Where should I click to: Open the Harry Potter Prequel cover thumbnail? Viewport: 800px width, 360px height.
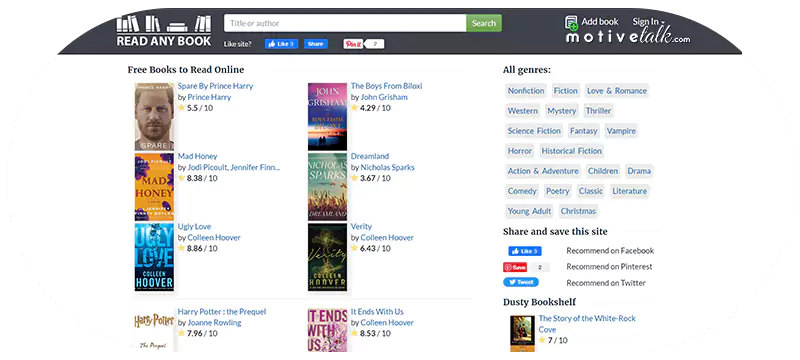(154, 330)
